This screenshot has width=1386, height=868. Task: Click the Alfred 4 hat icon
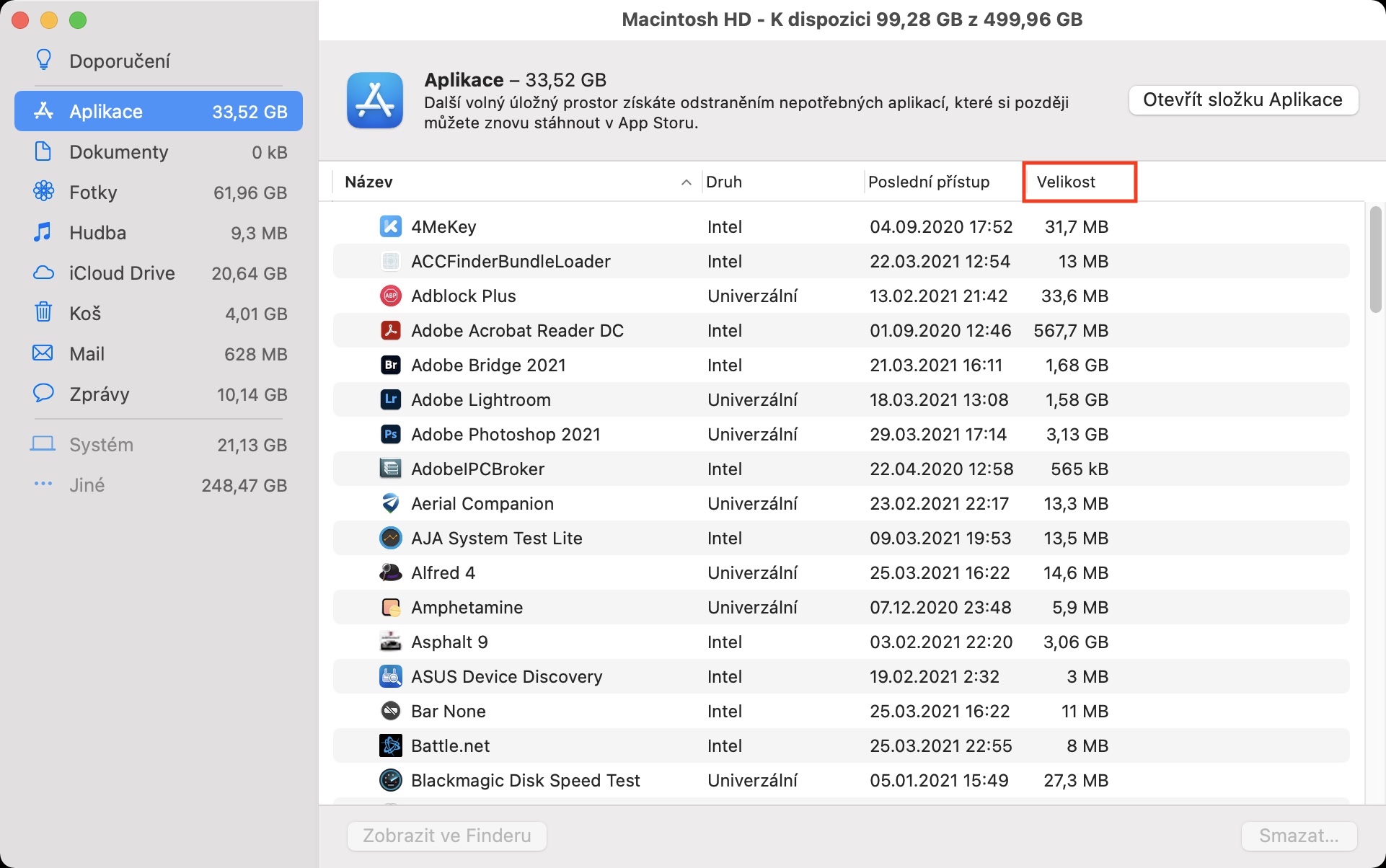(390, 572)
